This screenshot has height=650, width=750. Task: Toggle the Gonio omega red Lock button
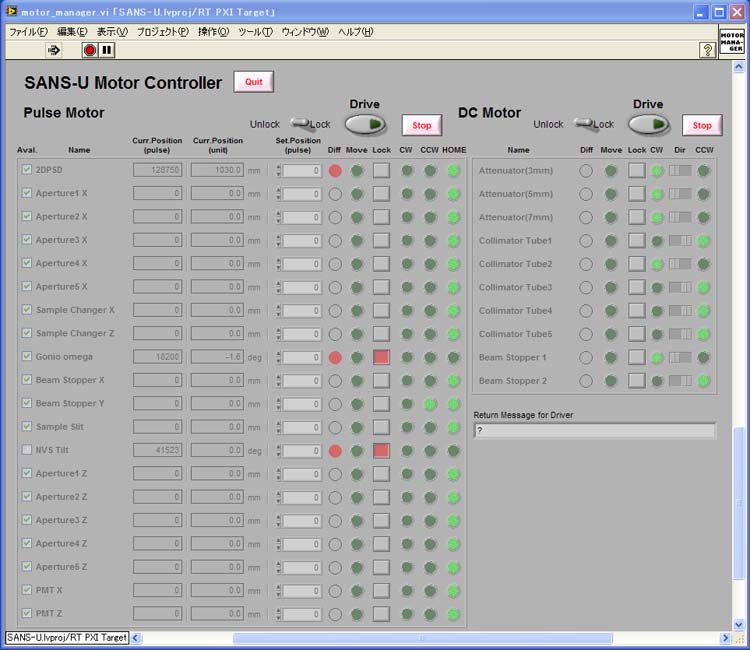click(x=381, y=357)
